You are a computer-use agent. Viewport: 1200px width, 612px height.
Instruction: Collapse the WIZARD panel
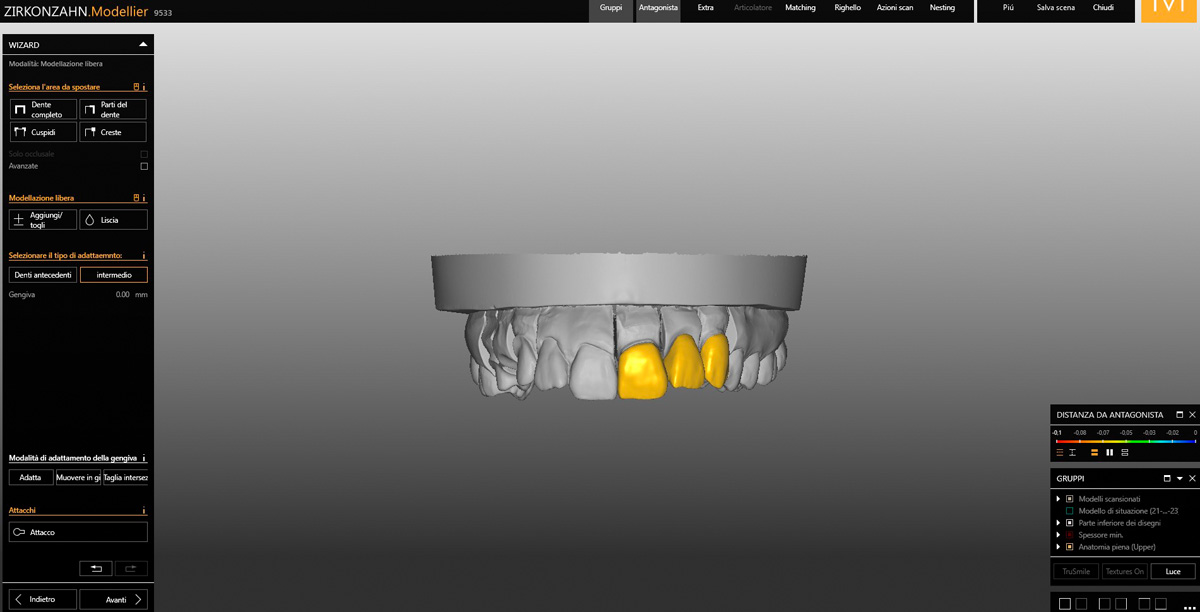(x=143, y=45)
